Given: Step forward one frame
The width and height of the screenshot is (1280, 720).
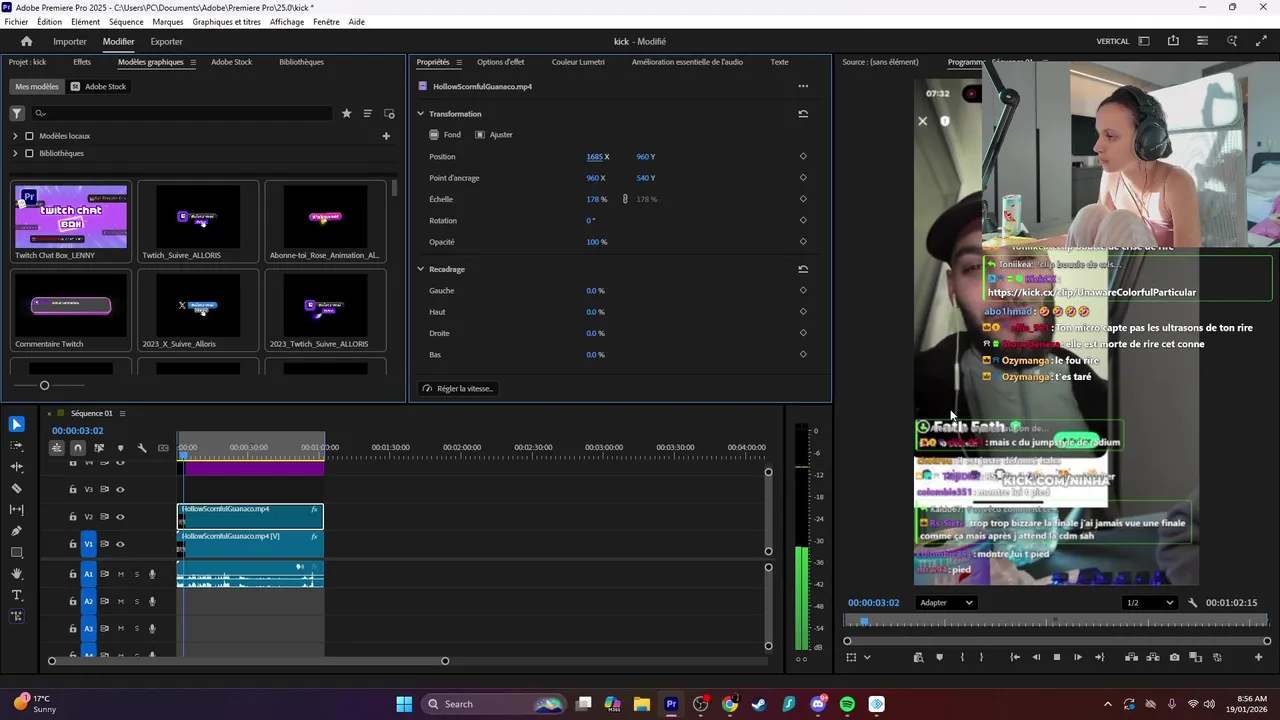Looking at the screenshot, I should click(x=1078, y=657).
